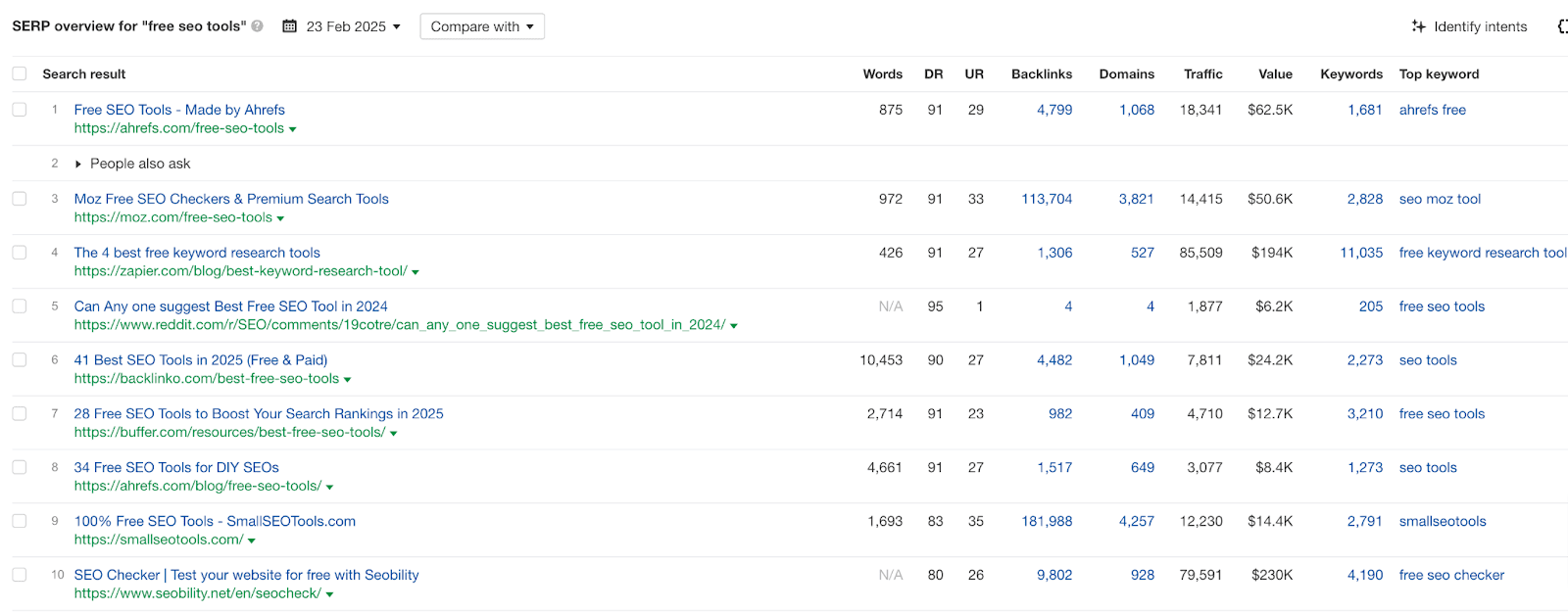This screenshot has width=1568, height=612.
Task: Open the URL arrow beside seobility.net seocheck
Action: [329, 594]
